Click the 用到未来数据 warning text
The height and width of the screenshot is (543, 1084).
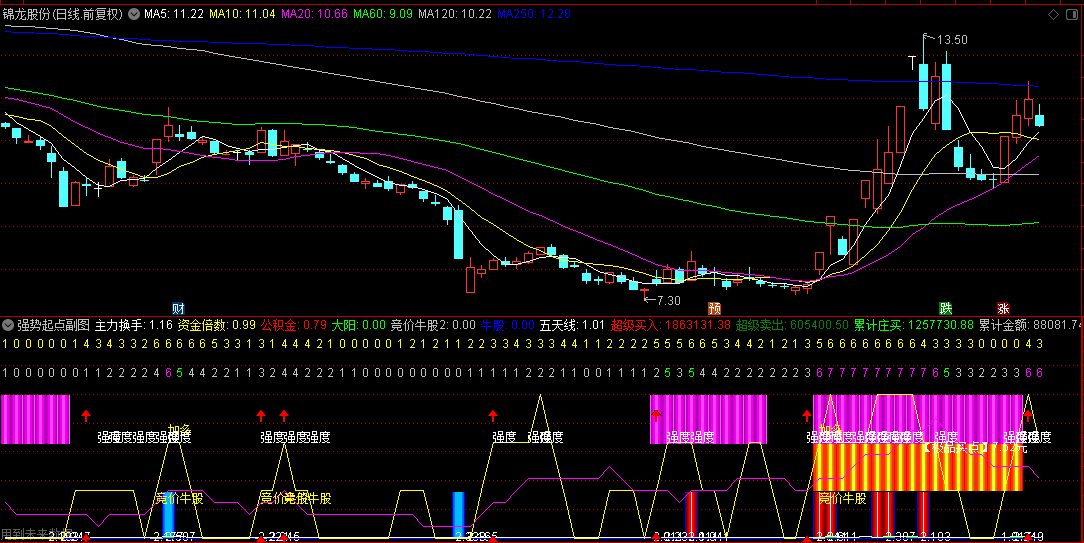click(x=37, y=534)
